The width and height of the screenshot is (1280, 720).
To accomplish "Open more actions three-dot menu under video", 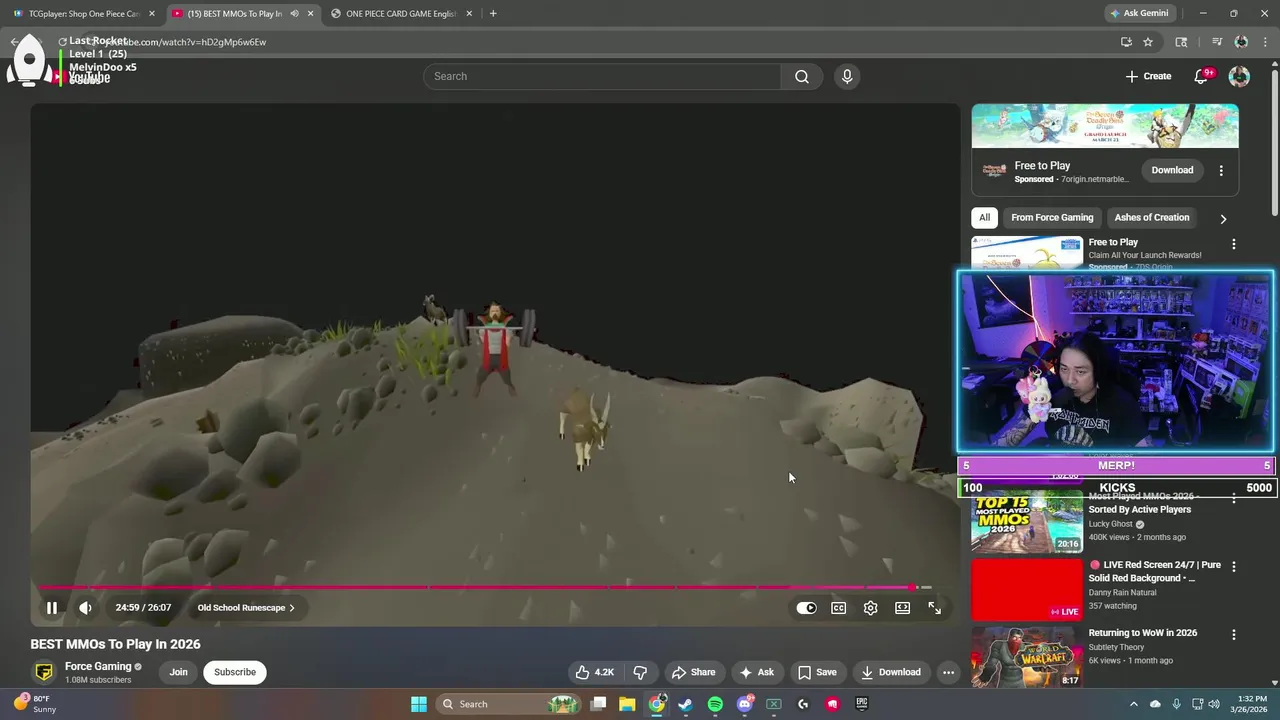I will pyautogui.click(x=949, y=672).
